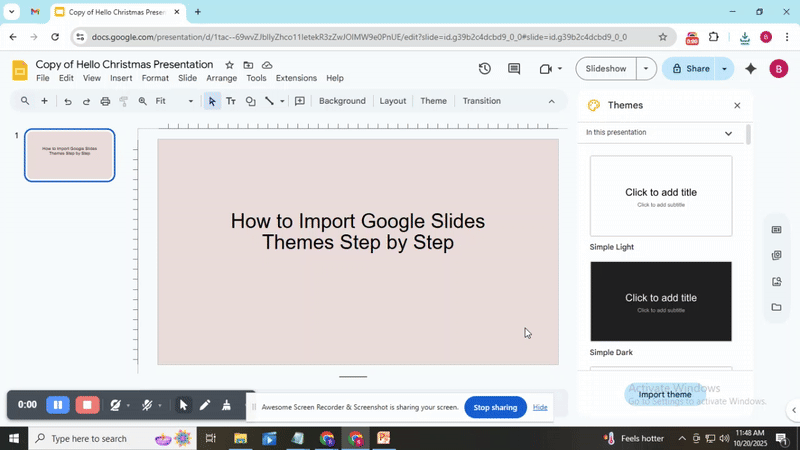Toggle the recorder microphone mute
The image size is (800, 450).
[147, 405]
